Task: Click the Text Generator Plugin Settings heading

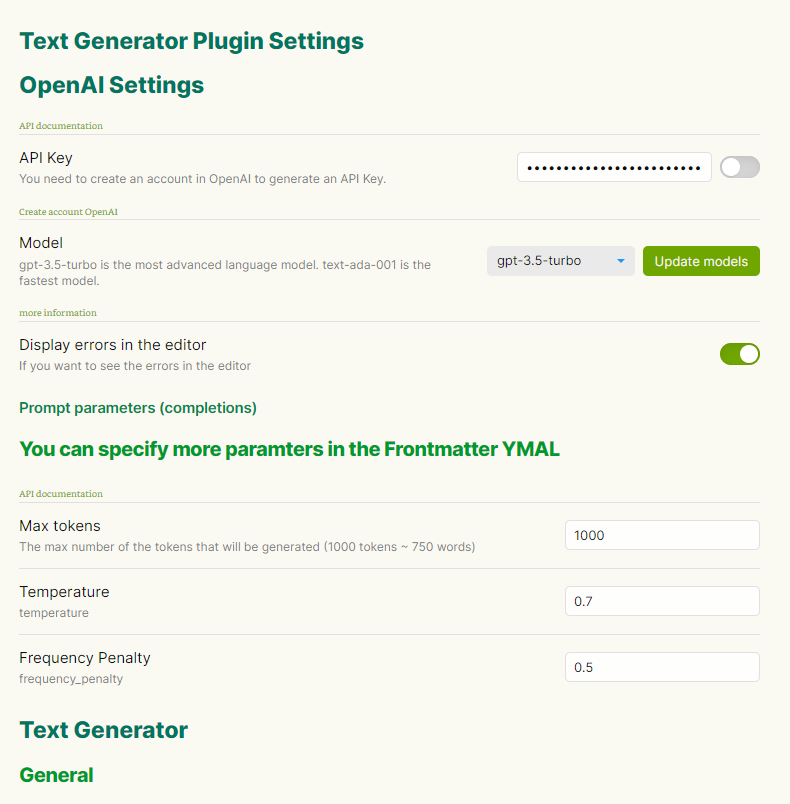Action: 190,41
